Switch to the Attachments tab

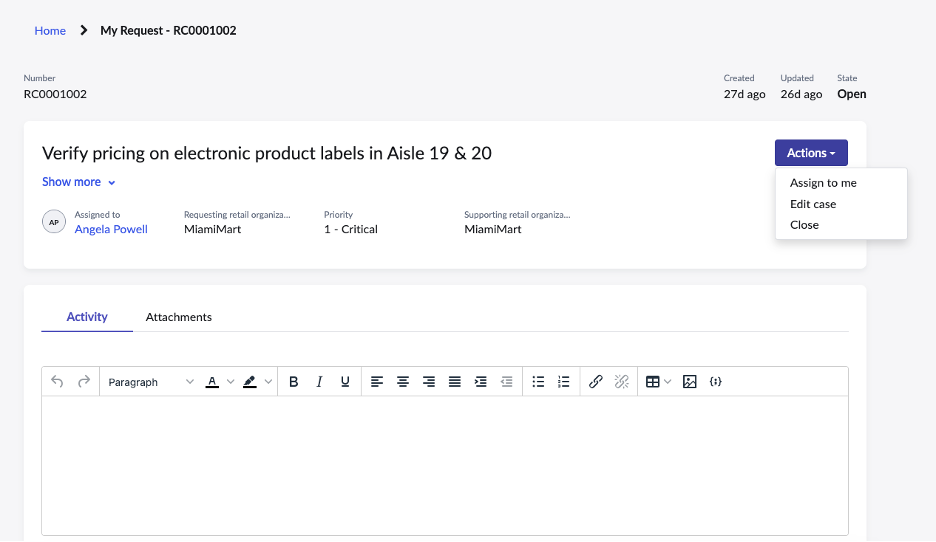click(178, 317)
